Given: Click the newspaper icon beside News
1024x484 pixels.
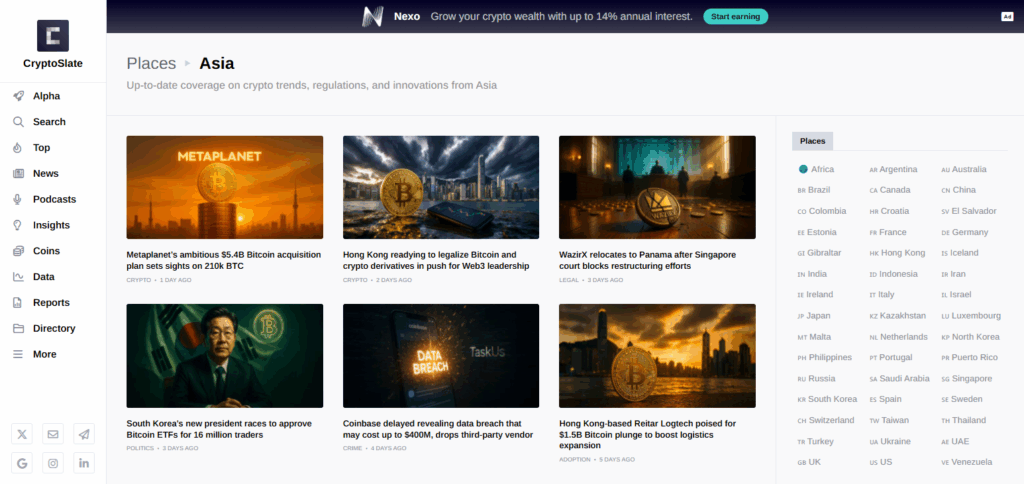Looking at the screenshot, I should coord(19,173).
